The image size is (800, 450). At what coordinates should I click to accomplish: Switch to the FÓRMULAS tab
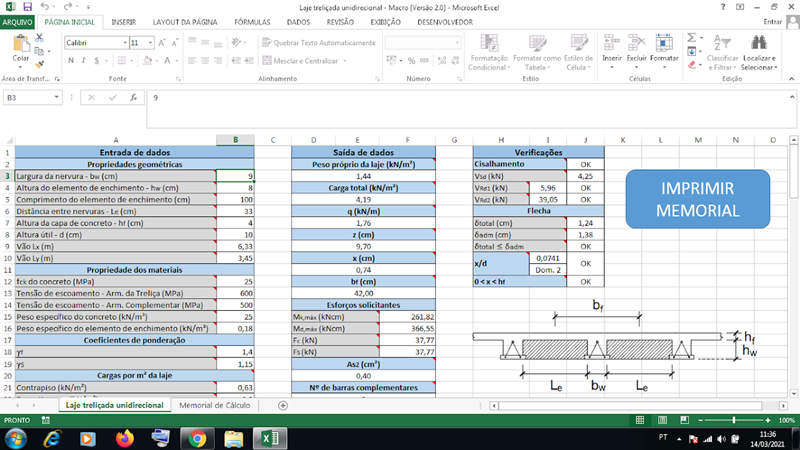tap(252, 22)
